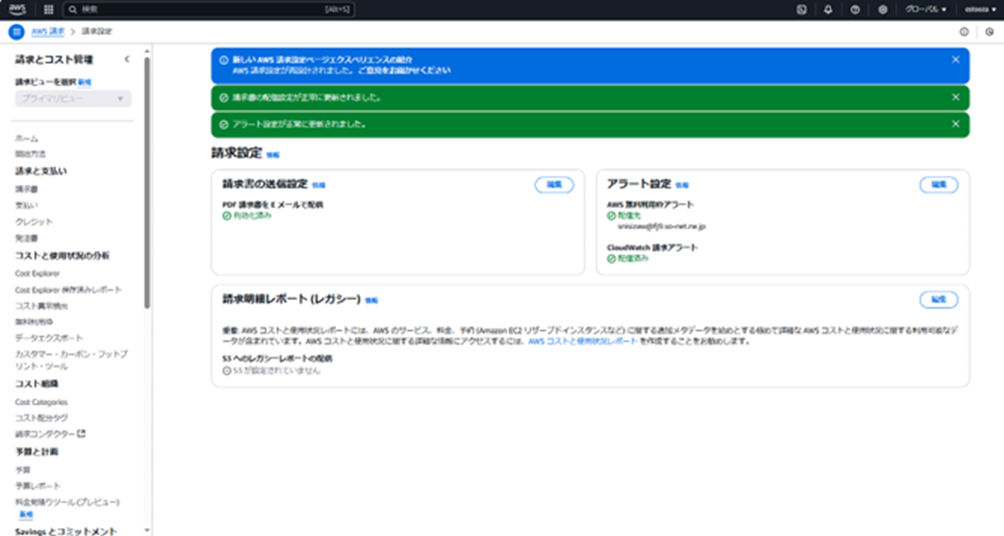The height and width of the screenshot is (536, 1004).
Task: Click the AWS 請求 breadcrumb link
Action: click(48, 31)
